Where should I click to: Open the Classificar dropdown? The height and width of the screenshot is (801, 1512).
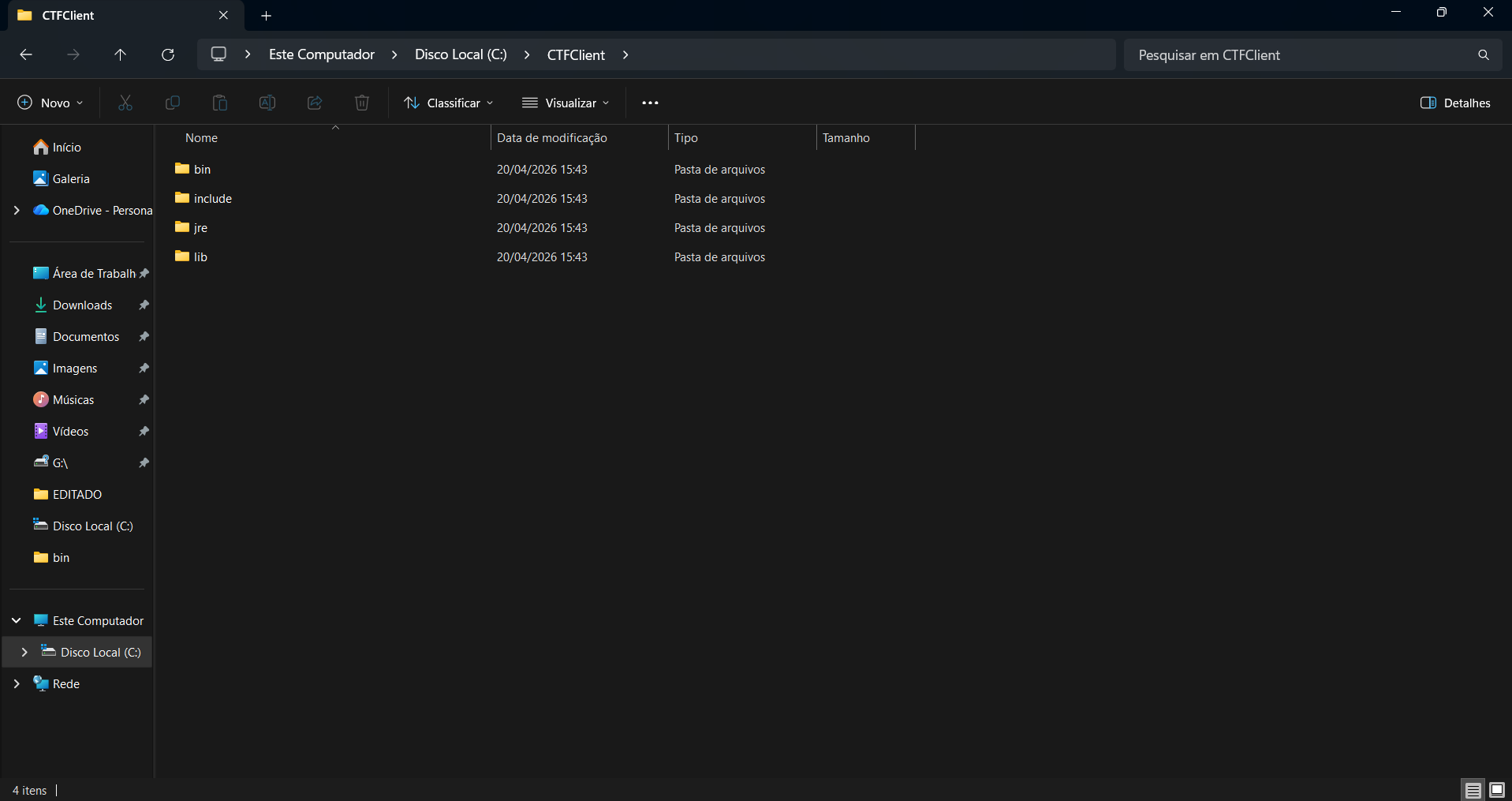[x=448, y=103]
